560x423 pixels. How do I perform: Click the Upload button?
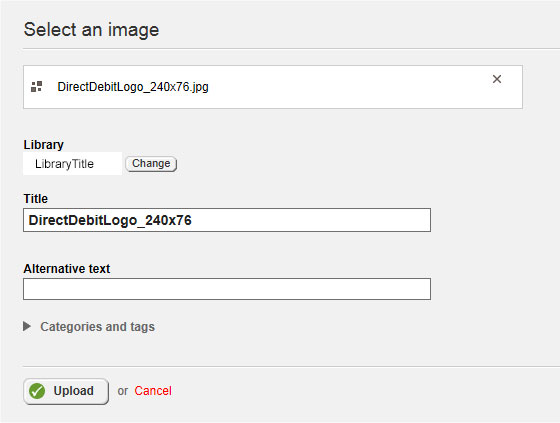66,391
